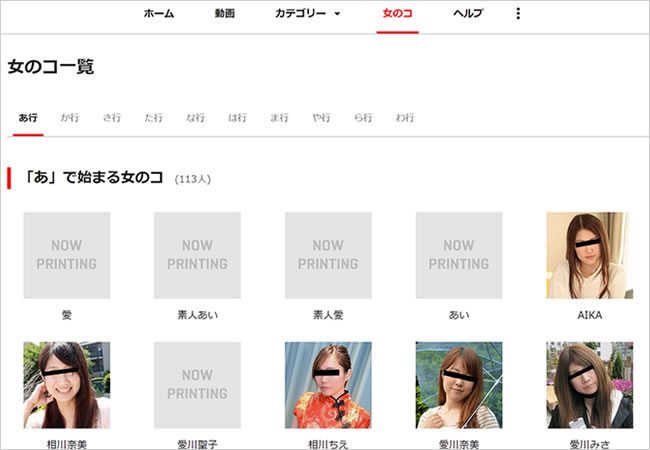This screenshot has width=650, height=450.
Task: Select the あ行 tab
Action: 28,118
